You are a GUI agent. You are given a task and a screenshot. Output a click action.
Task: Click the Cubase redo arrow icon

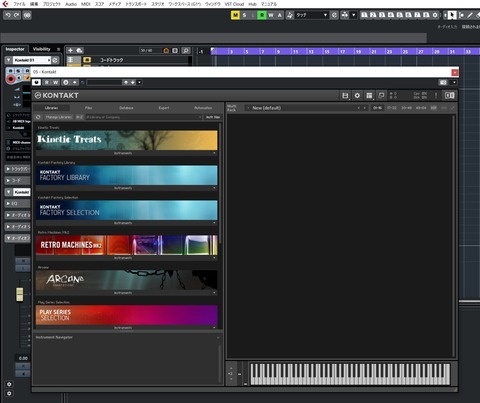[16, 15]
